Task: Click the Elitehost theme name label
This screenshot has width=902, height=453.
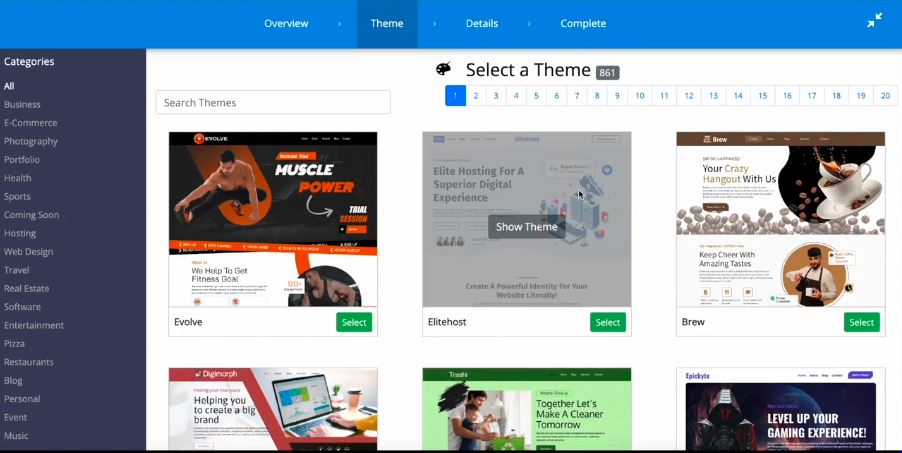Action: (447, 322)
